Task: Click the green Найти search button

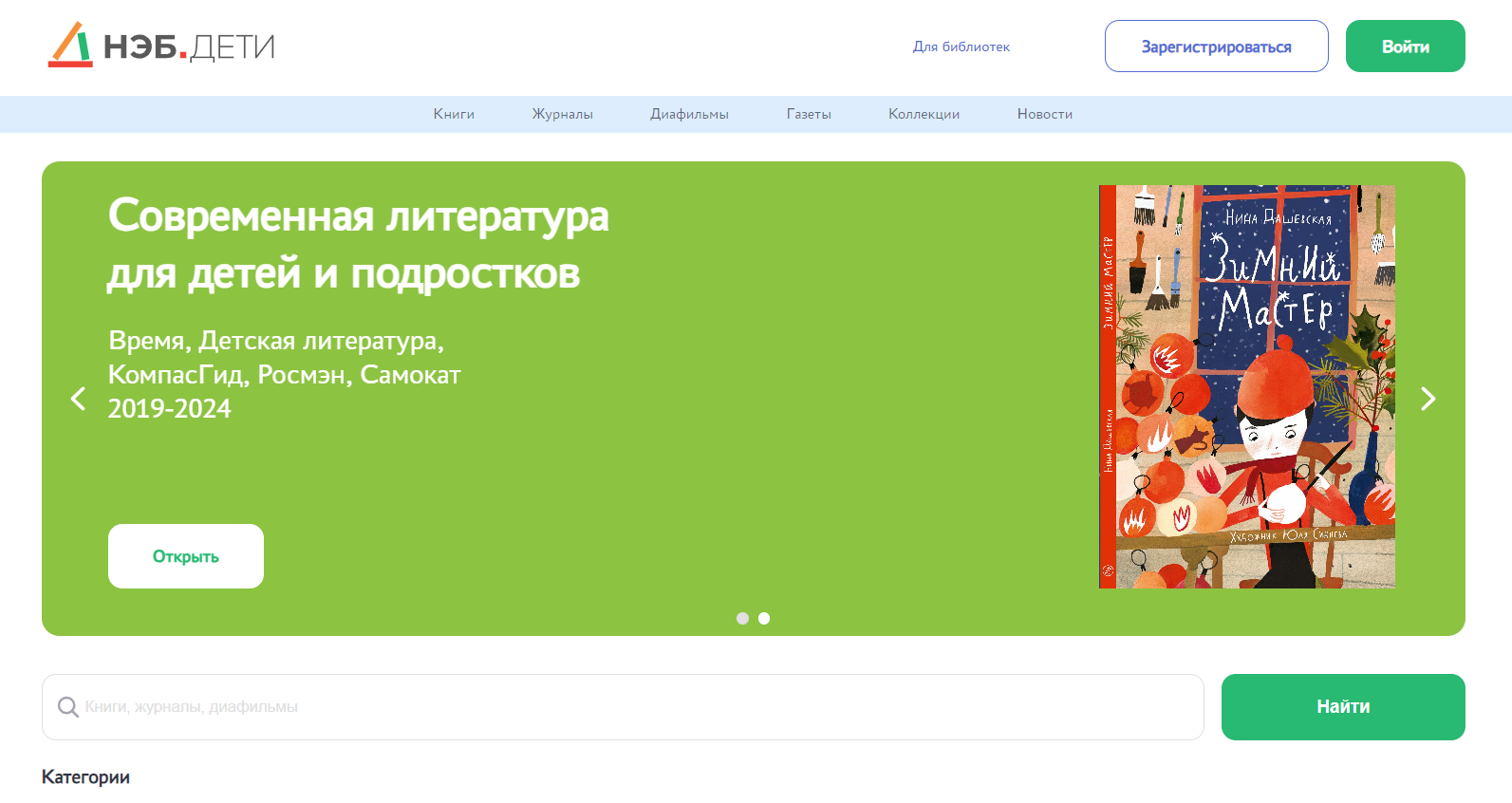Action: tap(1342, 707)
